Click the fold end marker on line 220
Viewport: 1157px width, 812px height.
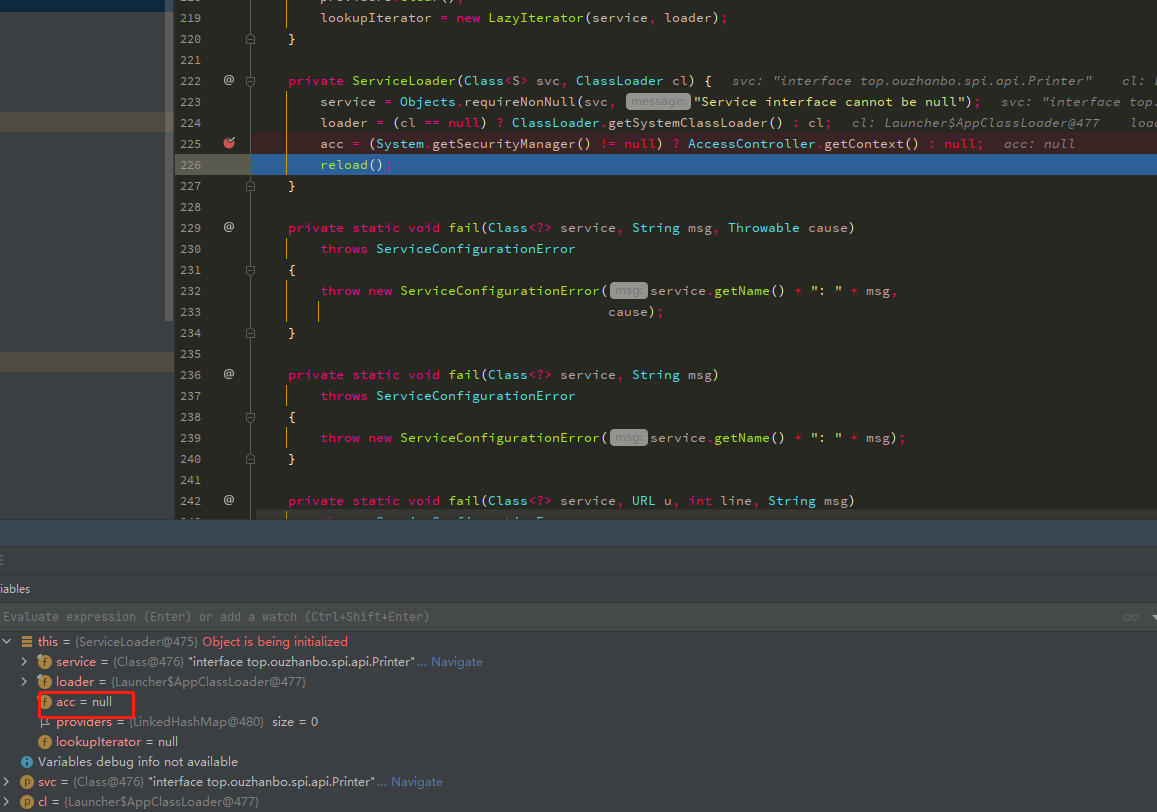point(250,38)
